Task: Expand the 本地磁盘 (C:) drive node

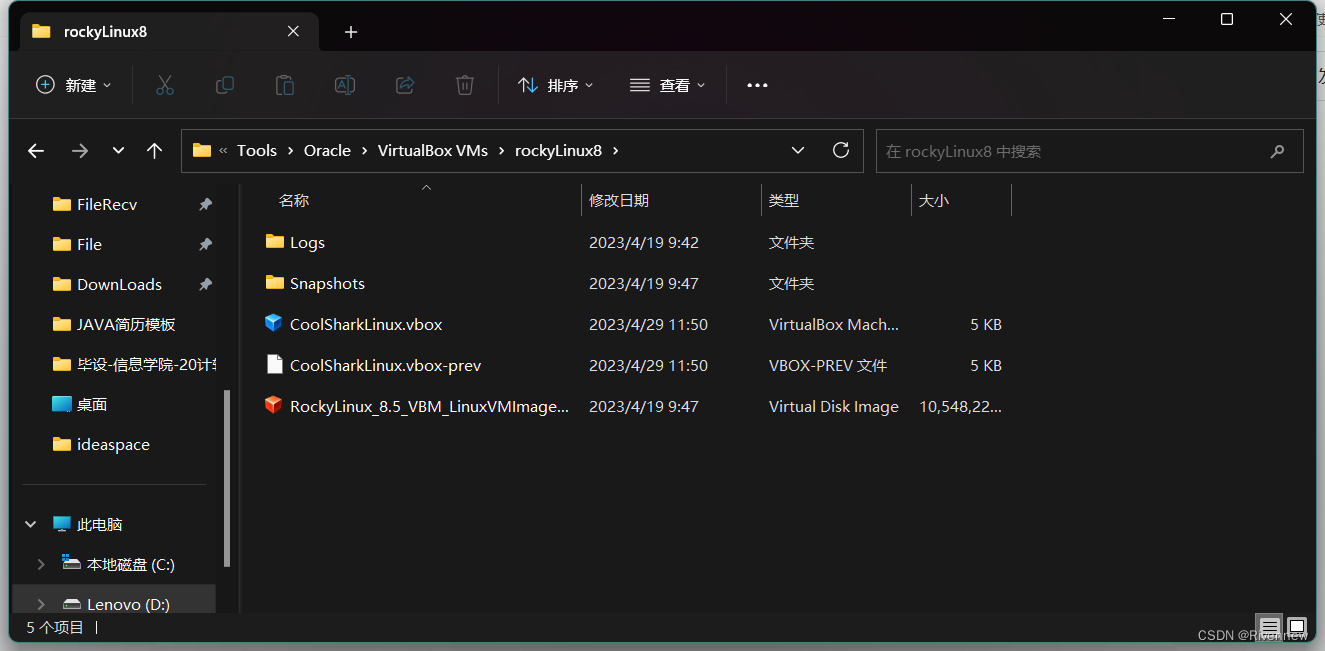Action: coord(41,564)
